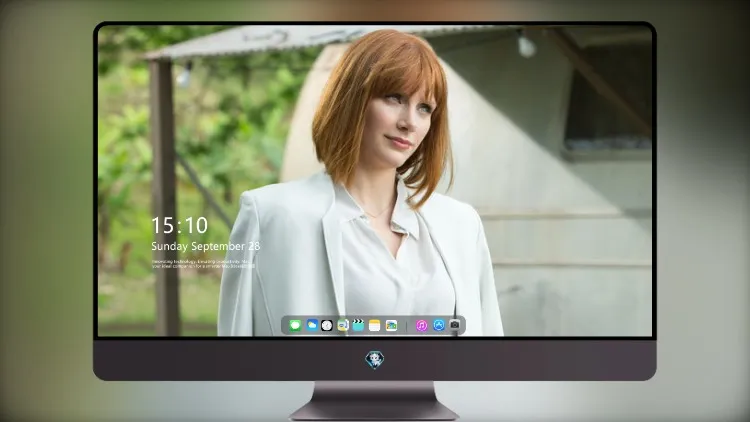Click the word Sunday in the date
750x422 pixels.
(169, 246)
